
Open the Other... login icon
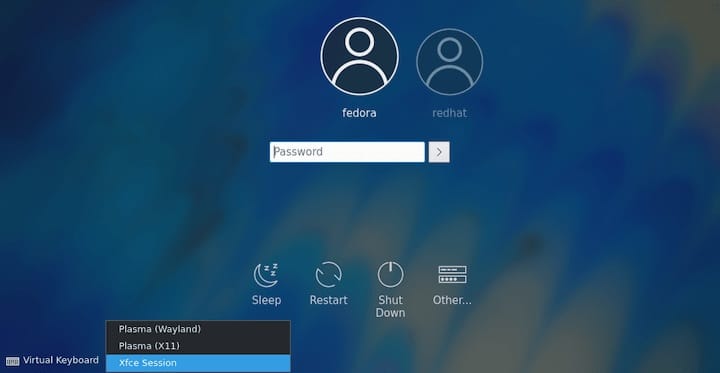(452, 275)
